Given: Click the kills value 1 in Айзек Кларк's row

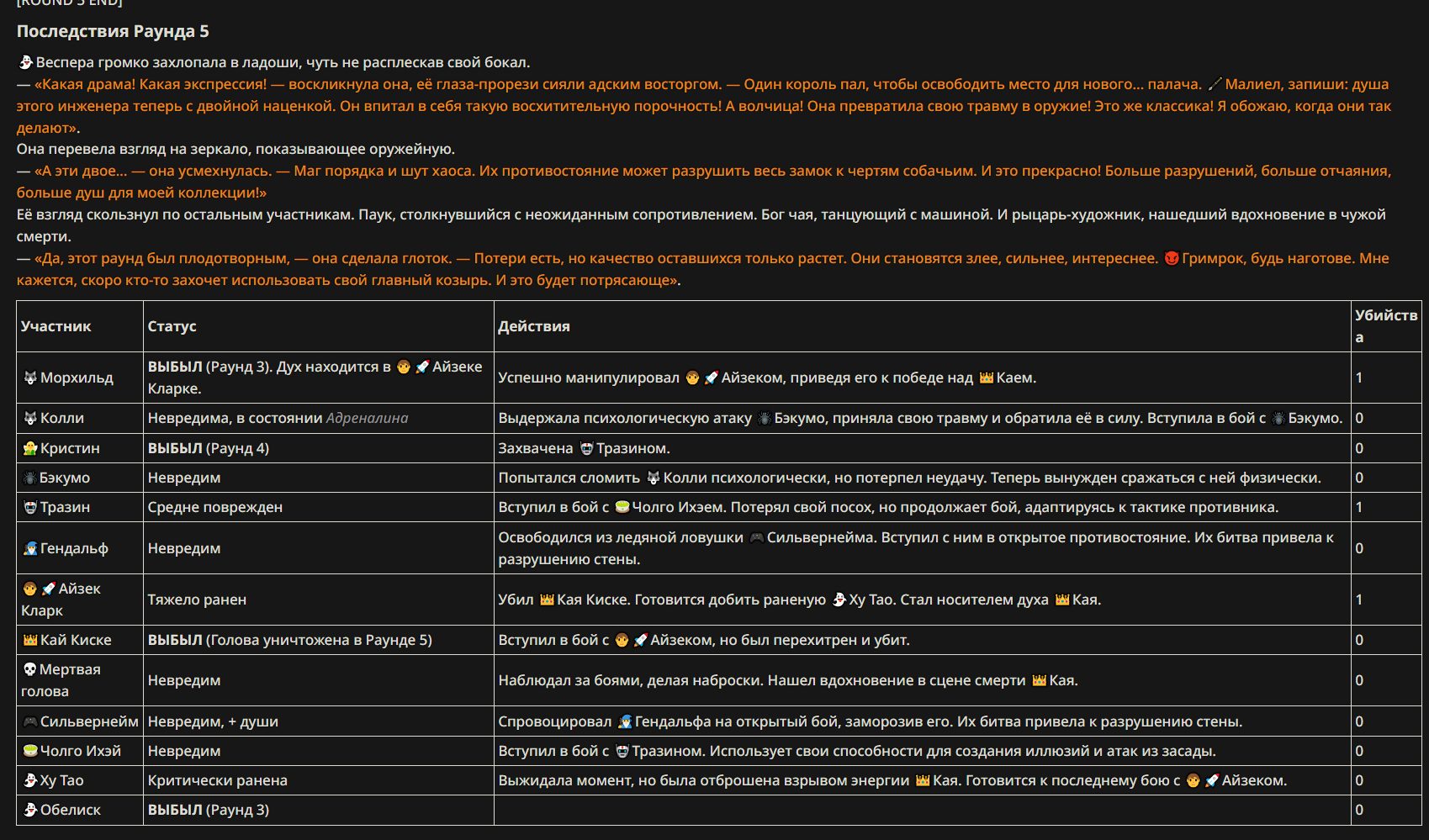Looking at the screenshot, I should tap(1359, 600).
